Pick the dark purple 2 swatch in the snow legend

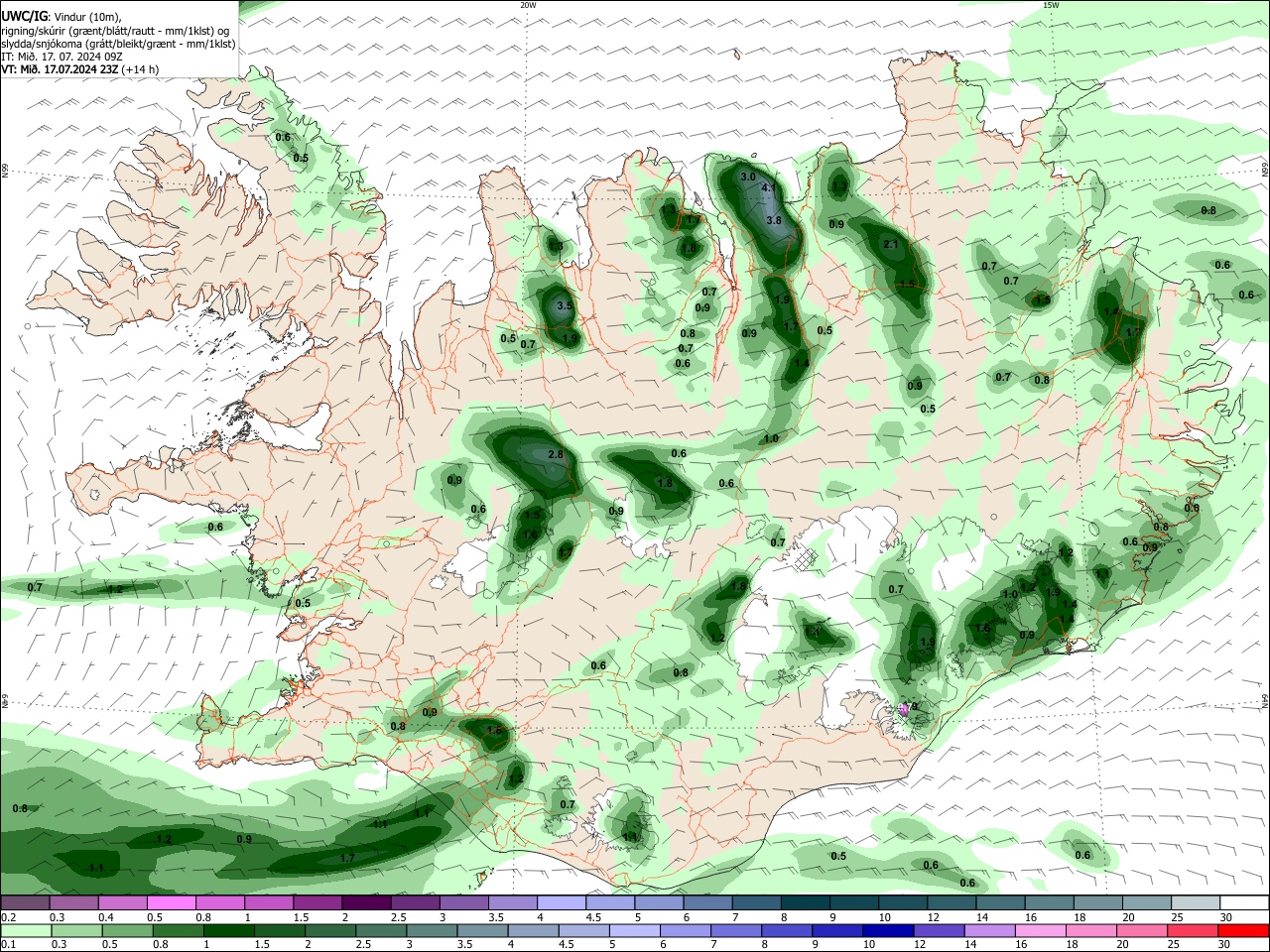pyautogui.click(x=365, y=903)
